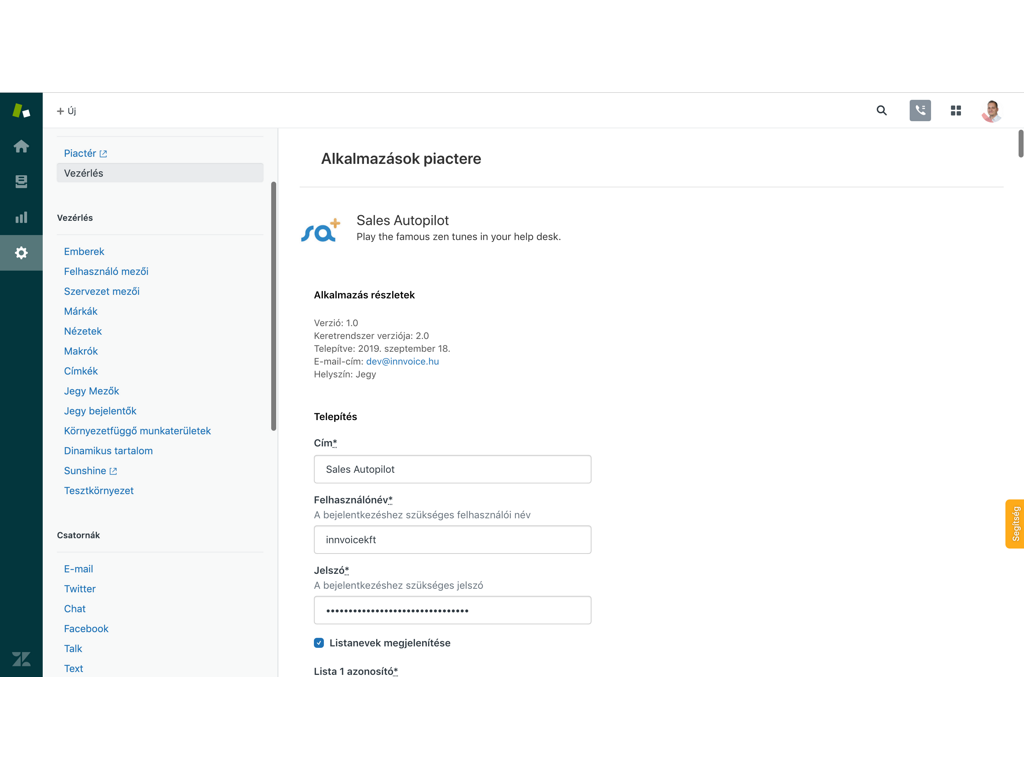
Task: Focus the Felhasználónév text field
Action: [452, 540]
